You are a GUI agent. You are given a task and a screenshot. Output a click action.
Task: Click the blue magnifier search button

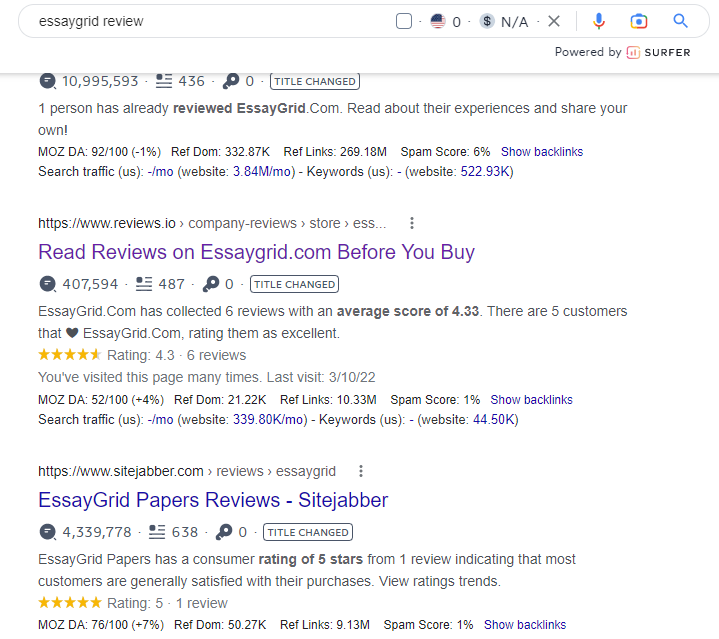pos(680,21)
